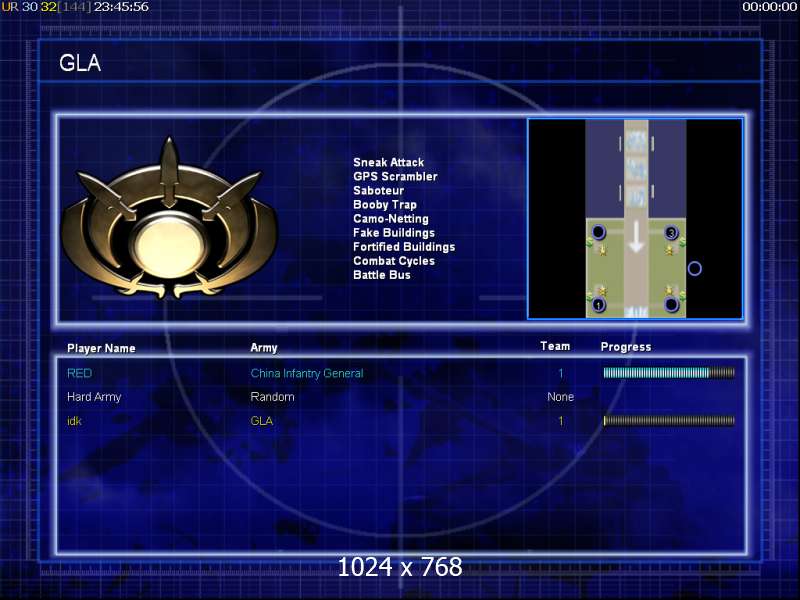Image resolution: width=800 pixels, height=600 pixels.
Task: Select the Battle Bus entry
Action: 382,275
